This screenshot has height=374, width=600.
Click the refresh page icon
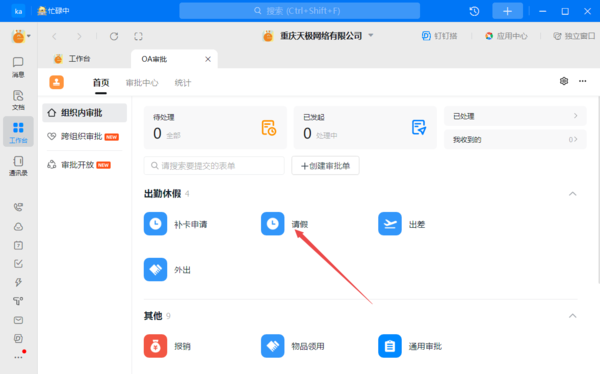point(114,36)
